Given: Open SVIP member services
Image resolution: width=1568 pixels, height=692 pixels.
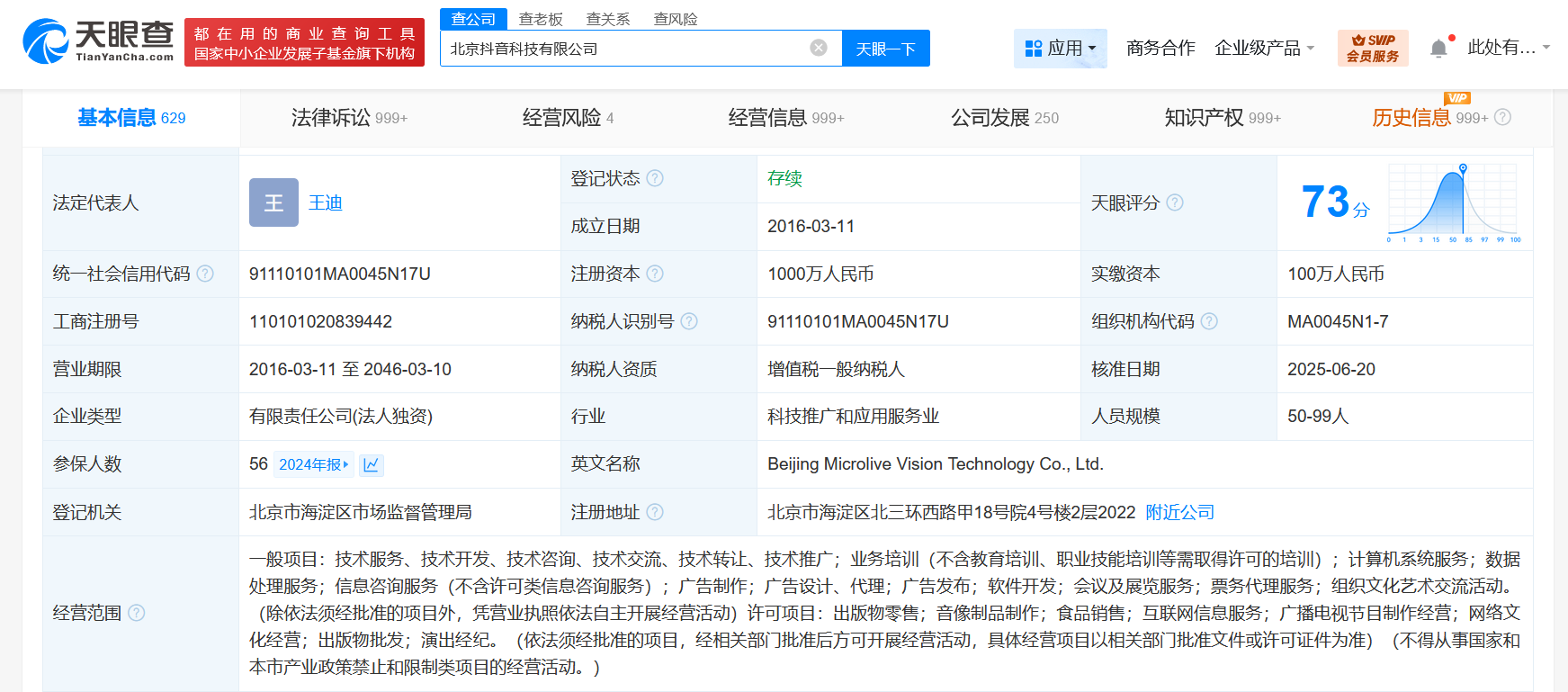Looking at the screenshot, I should click(1372, 48).
